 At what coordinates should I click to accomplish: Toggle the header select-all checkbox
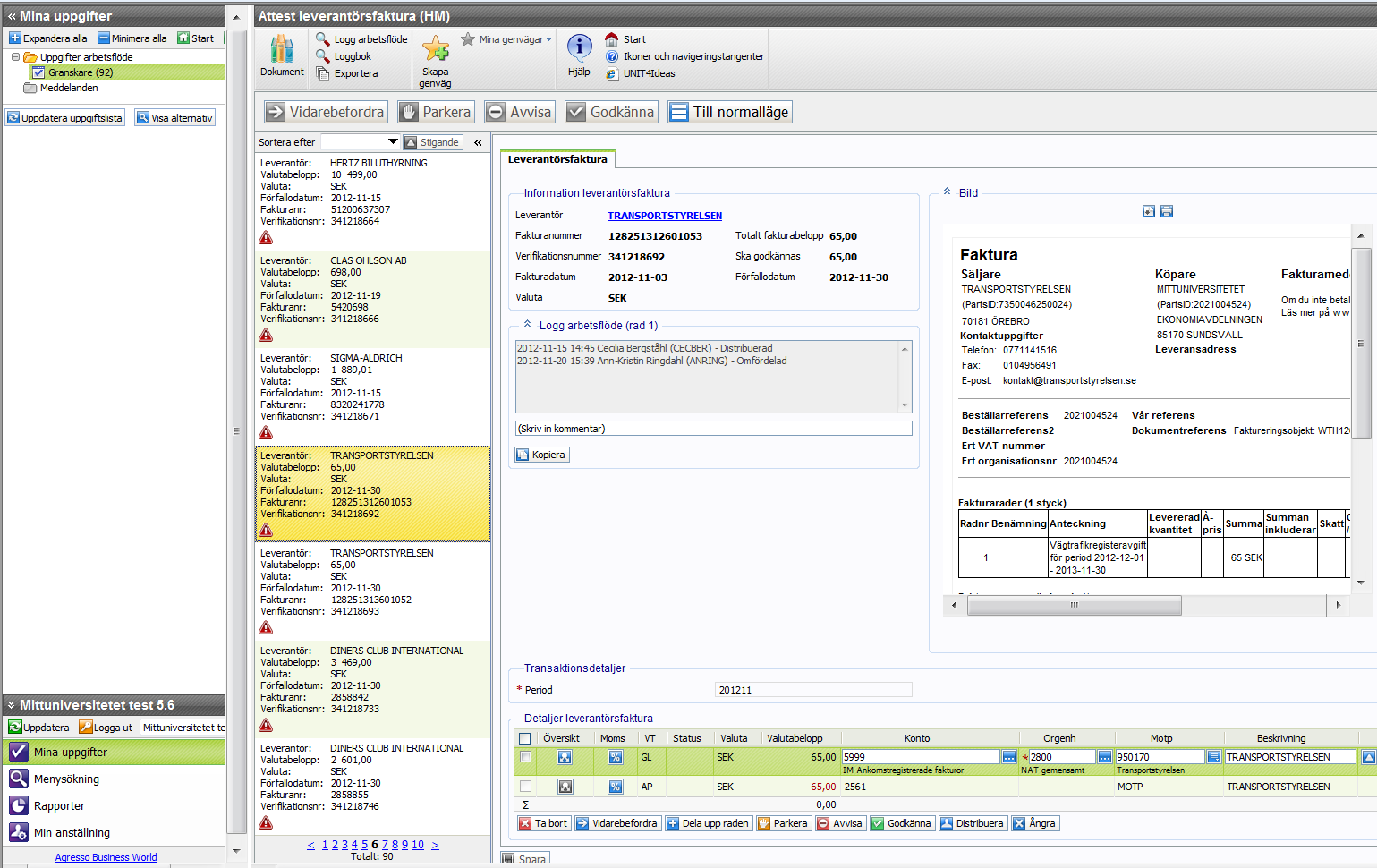[x=525, y=738]
